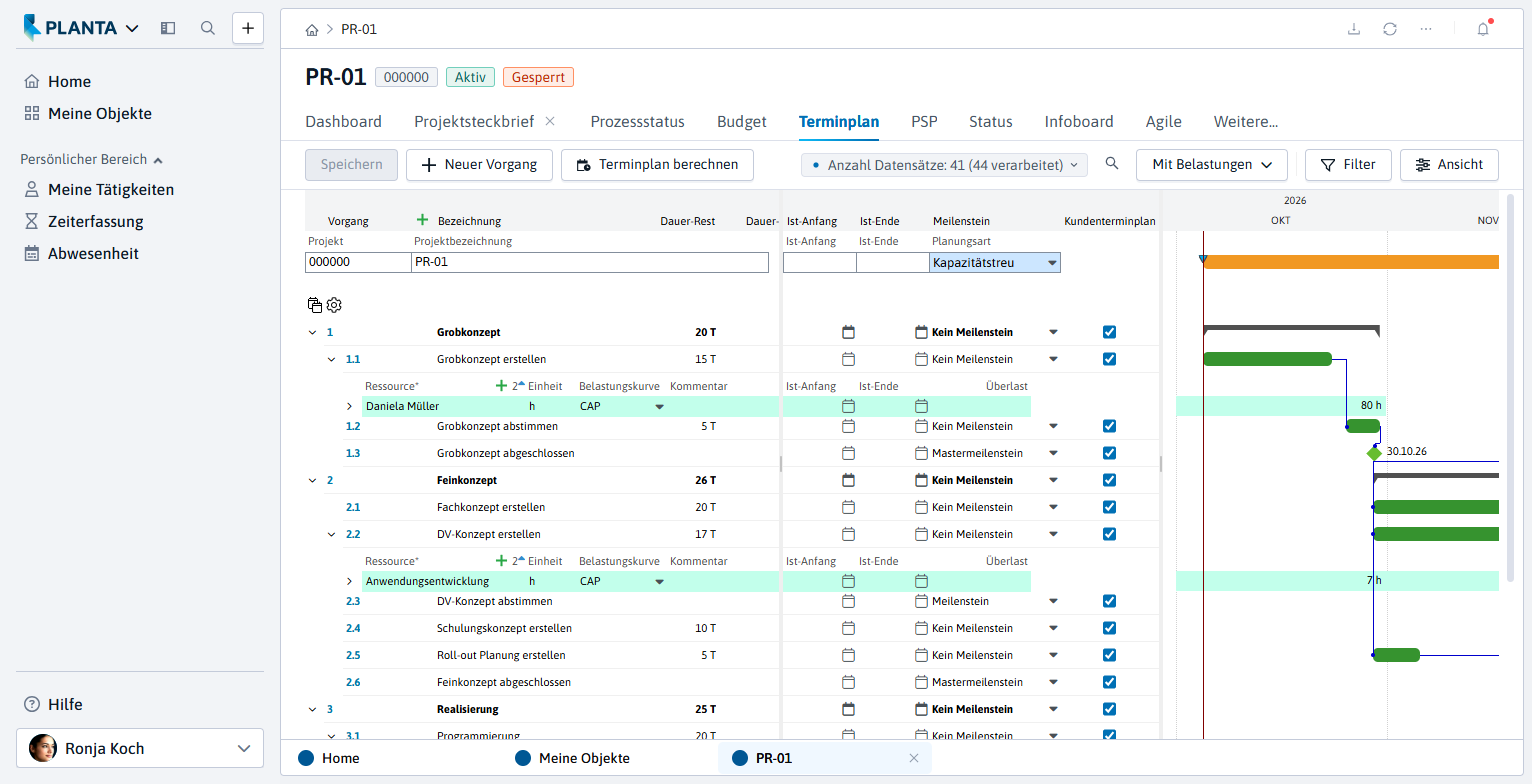Viewport: 1532px width, 784px height.
Task: Open the gear settings icon above tasks
Action: [x=334, y=305]
